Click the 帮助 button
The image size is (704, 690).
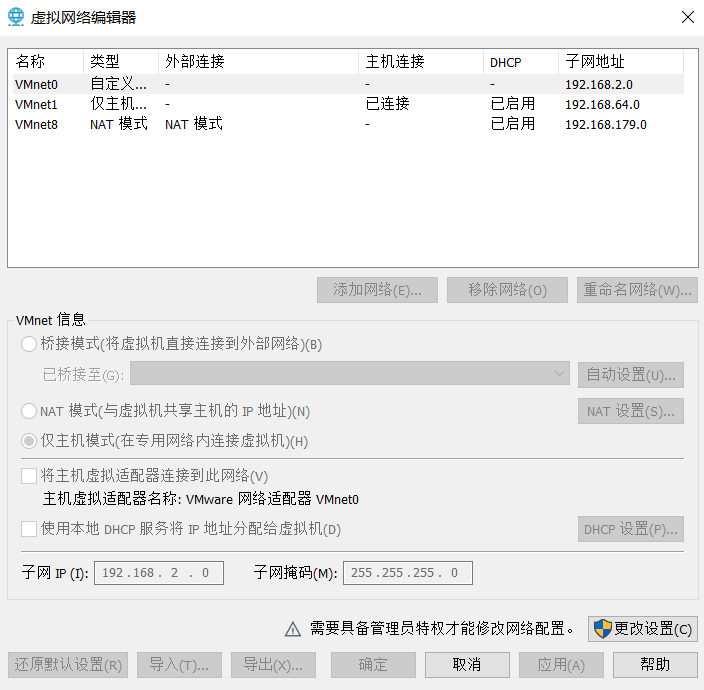(x=656, y=665)
